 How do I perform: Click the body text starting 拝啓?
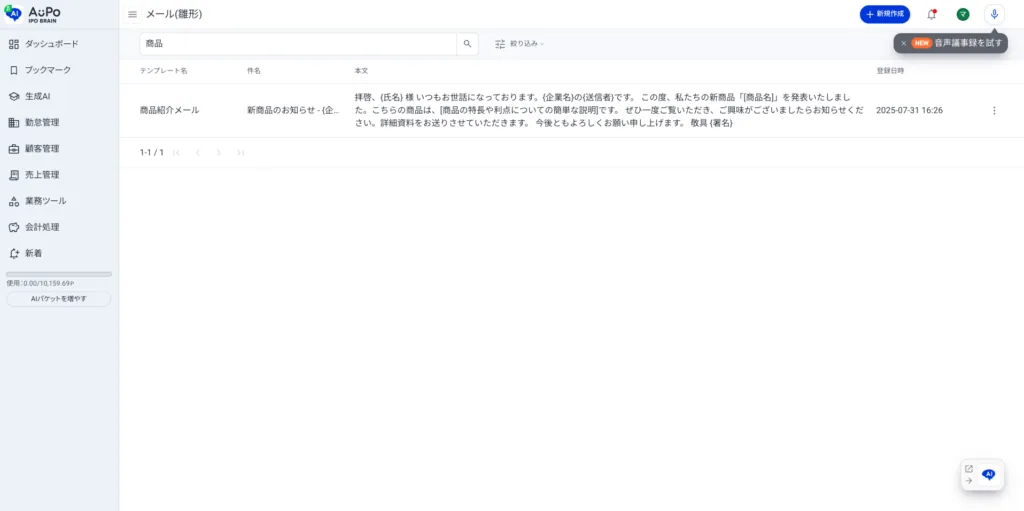609,110
